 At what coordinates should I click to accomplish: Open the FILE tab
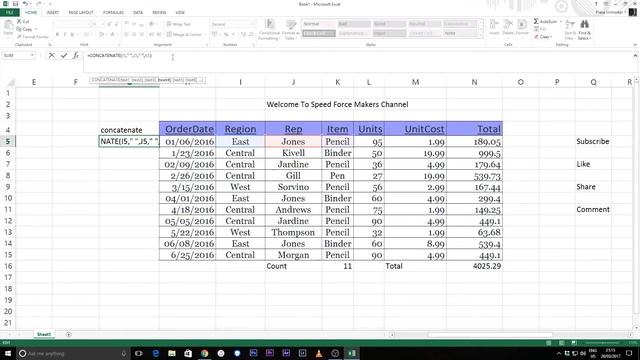point(9,12)
